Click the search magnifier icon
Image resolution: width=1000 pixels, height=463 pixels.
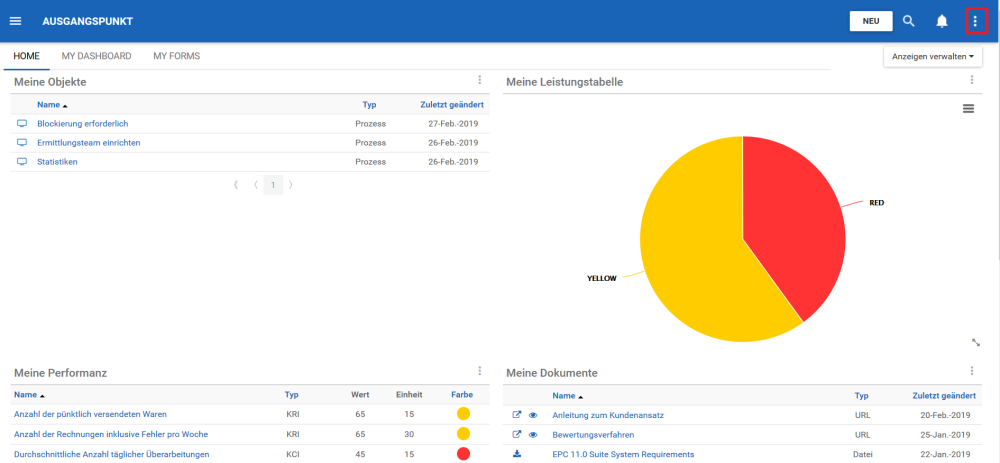coord(909,21)
